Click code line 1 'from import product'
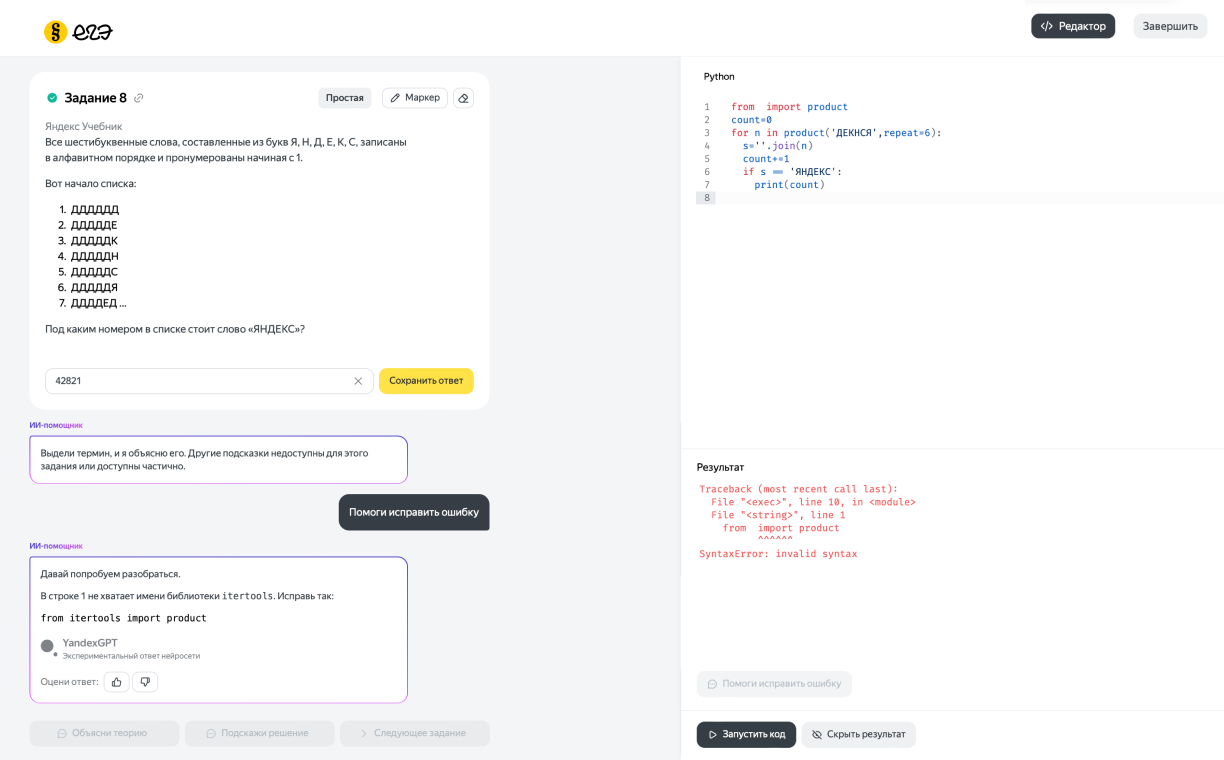The image size is (1224, 760). 789,107
